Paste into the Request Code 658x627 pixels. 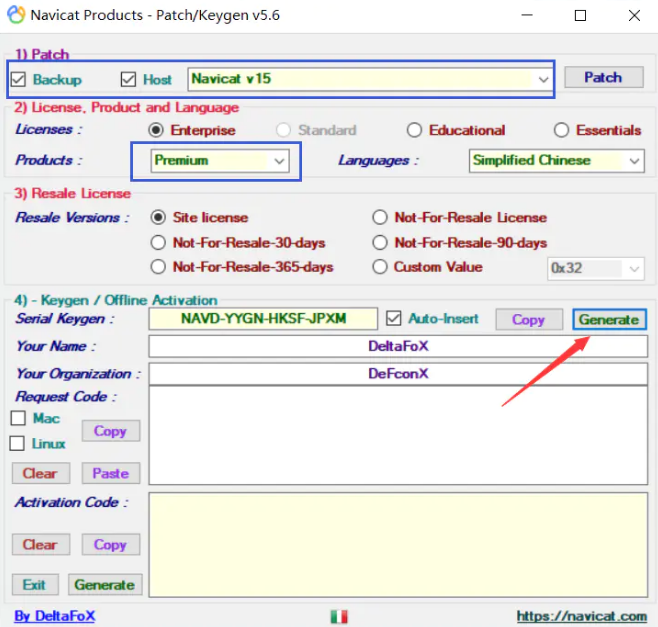[111, 473]
